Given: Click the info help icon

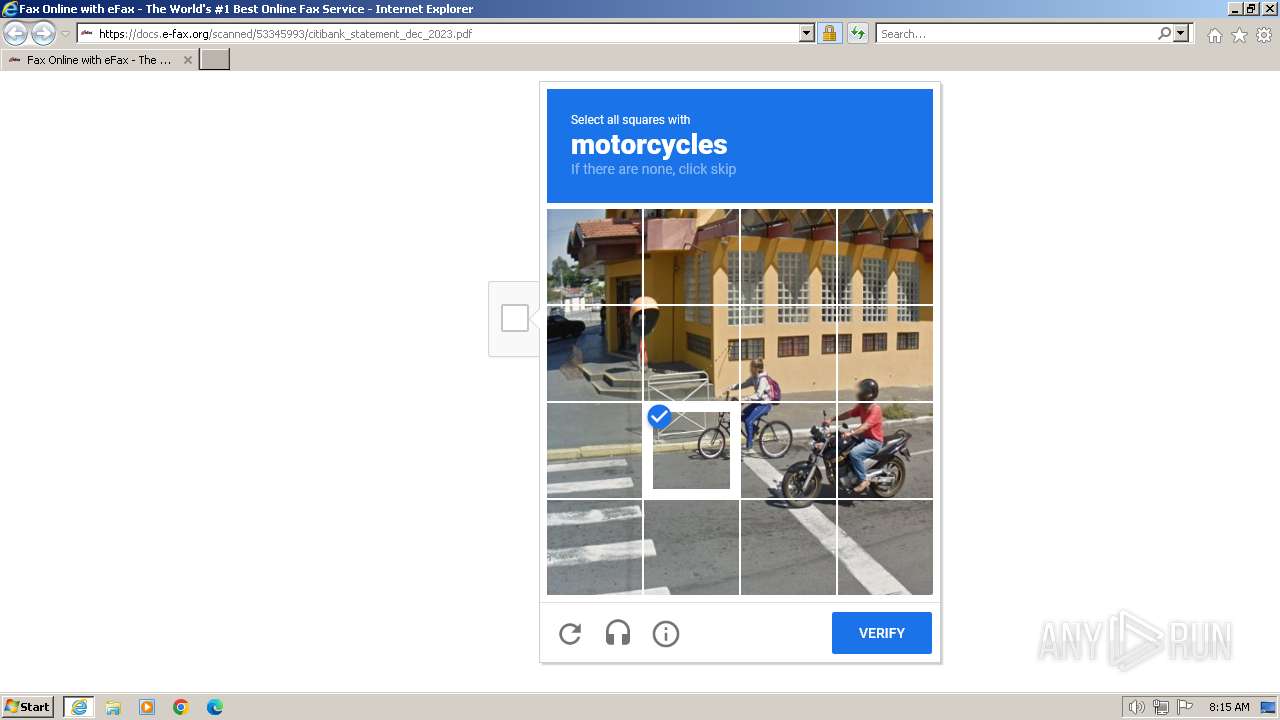Looking at the screenshot, I should click(x=666, y=634).
